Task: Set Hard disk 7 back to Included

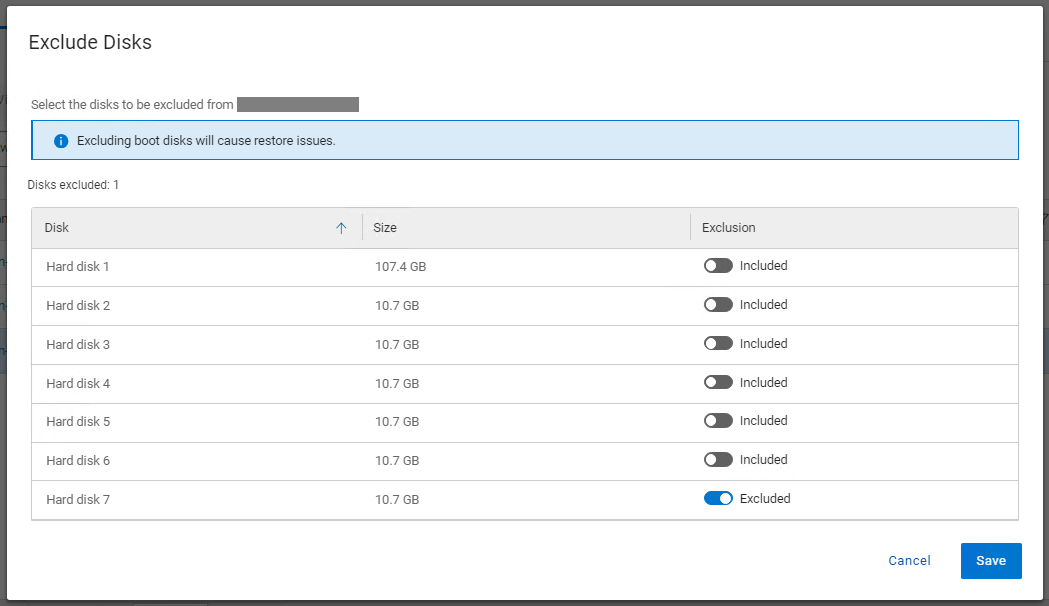Action: tap(718, 498)
